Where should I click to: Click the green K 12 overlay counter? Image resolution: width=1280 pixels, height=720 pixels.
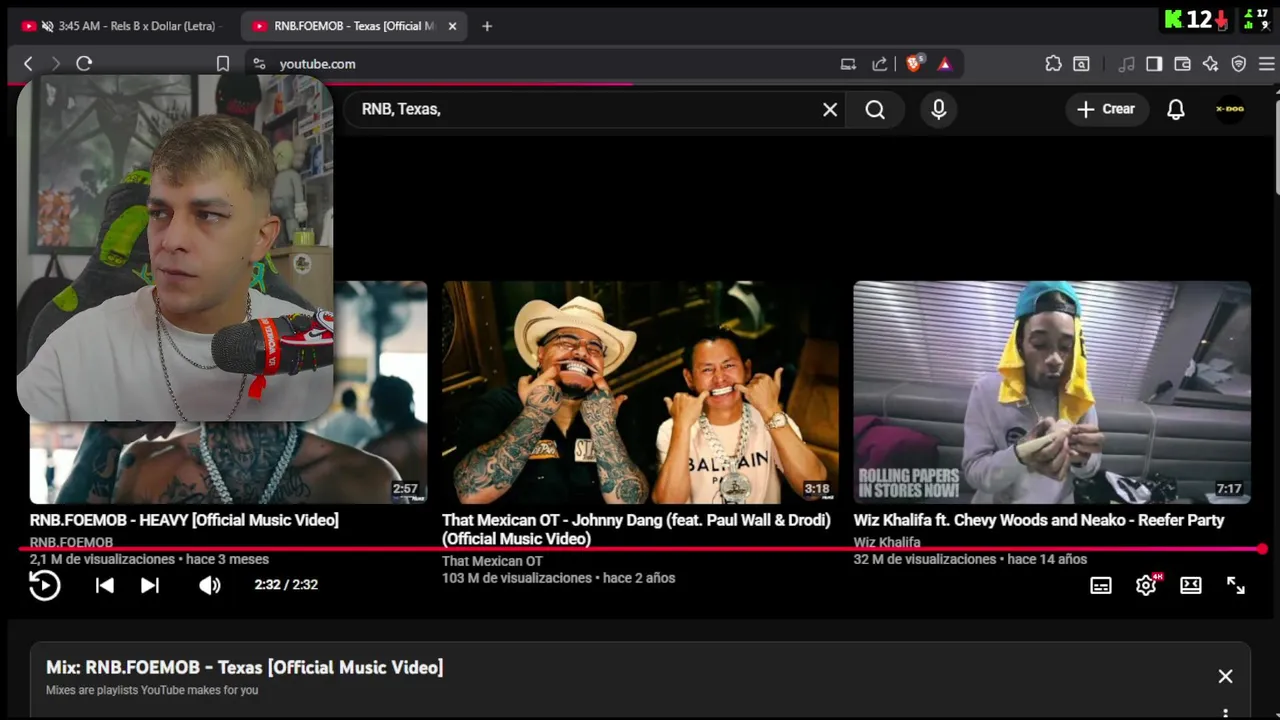(x=1197, y=19)
